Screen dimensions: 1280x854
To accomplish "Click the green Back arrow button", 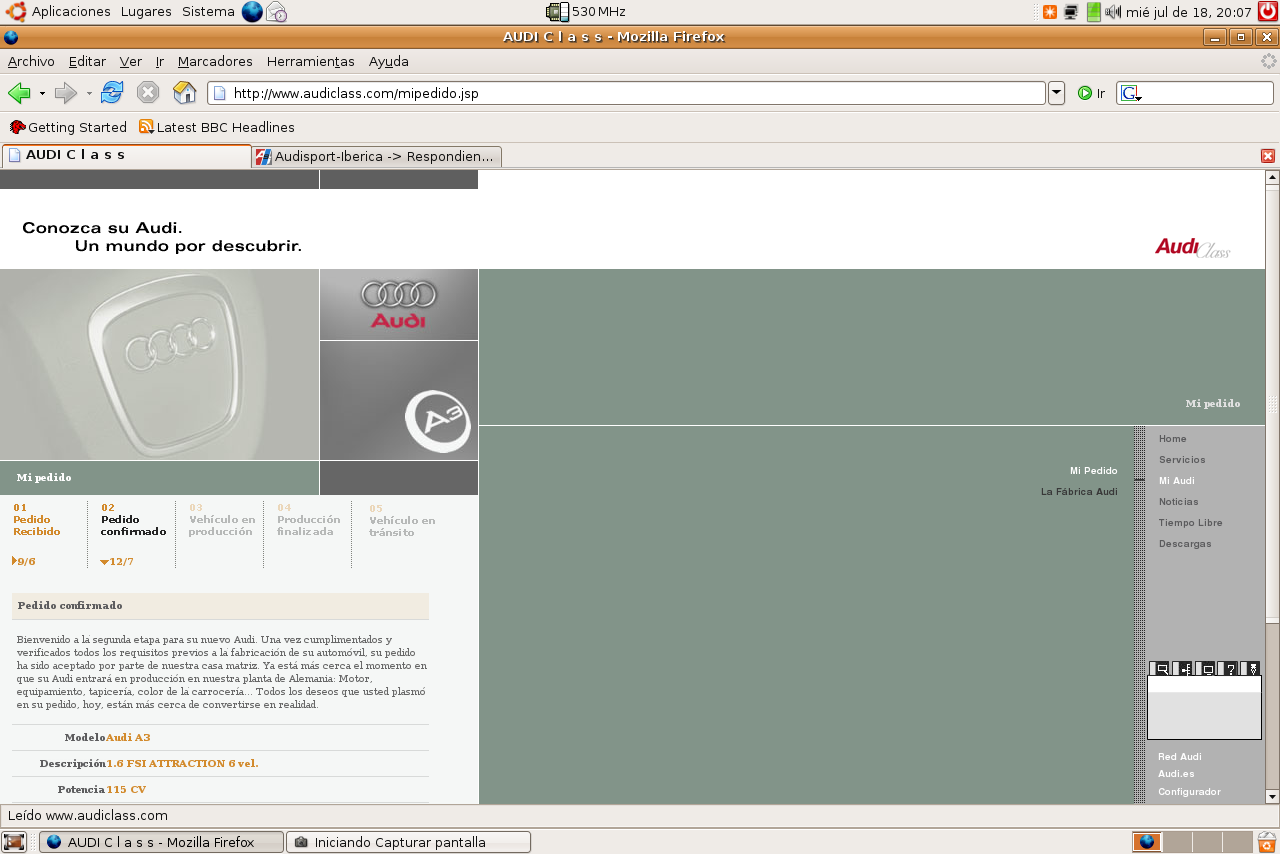I will click(x=19, y=93).
